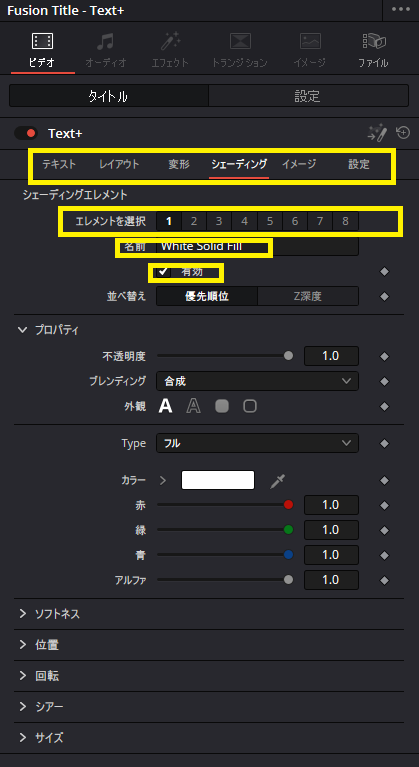Add keyframe for 外観 appearance

[385, 406]
